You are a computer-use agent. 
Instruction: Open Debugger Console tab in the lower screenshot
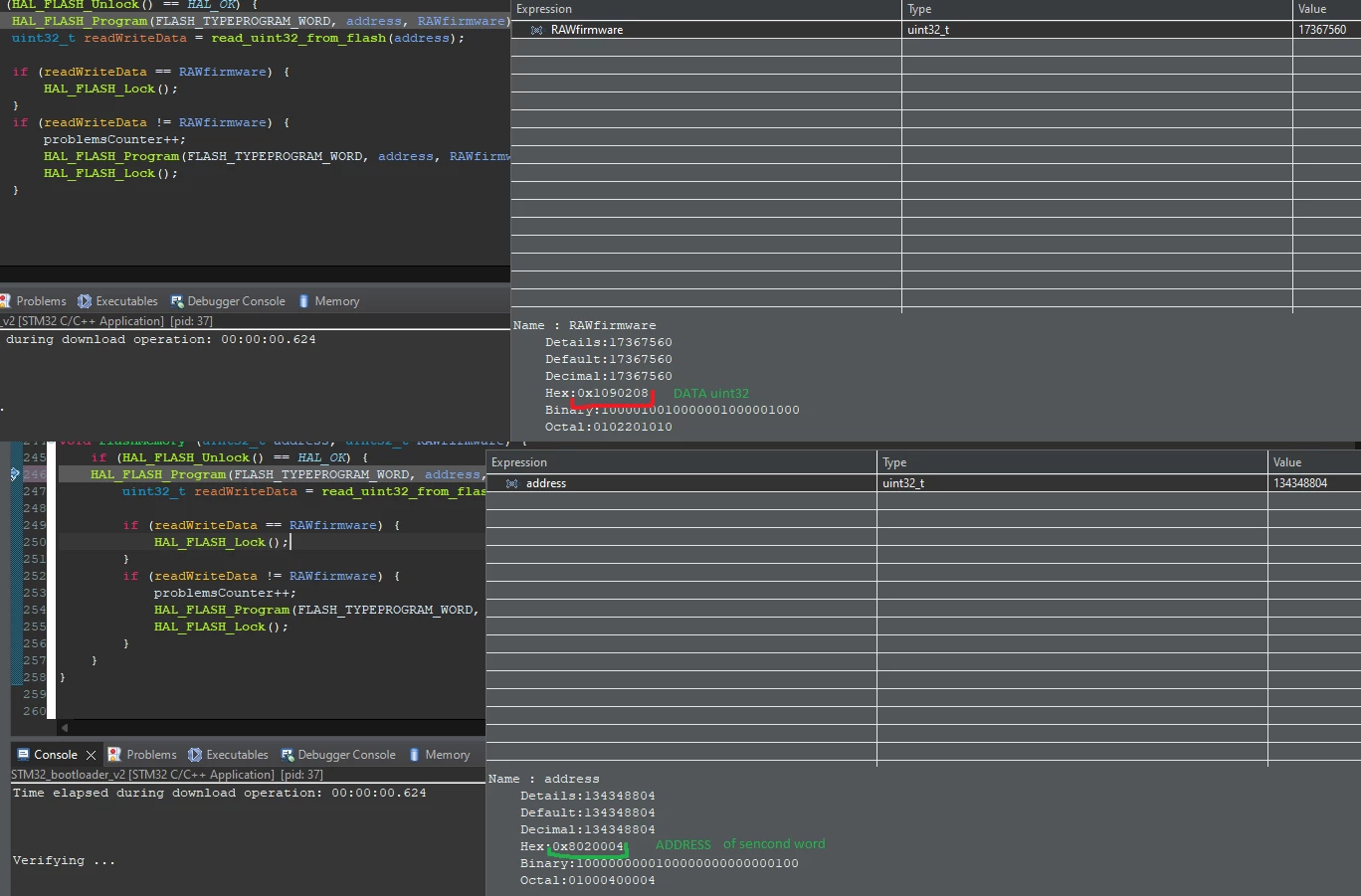338,755
